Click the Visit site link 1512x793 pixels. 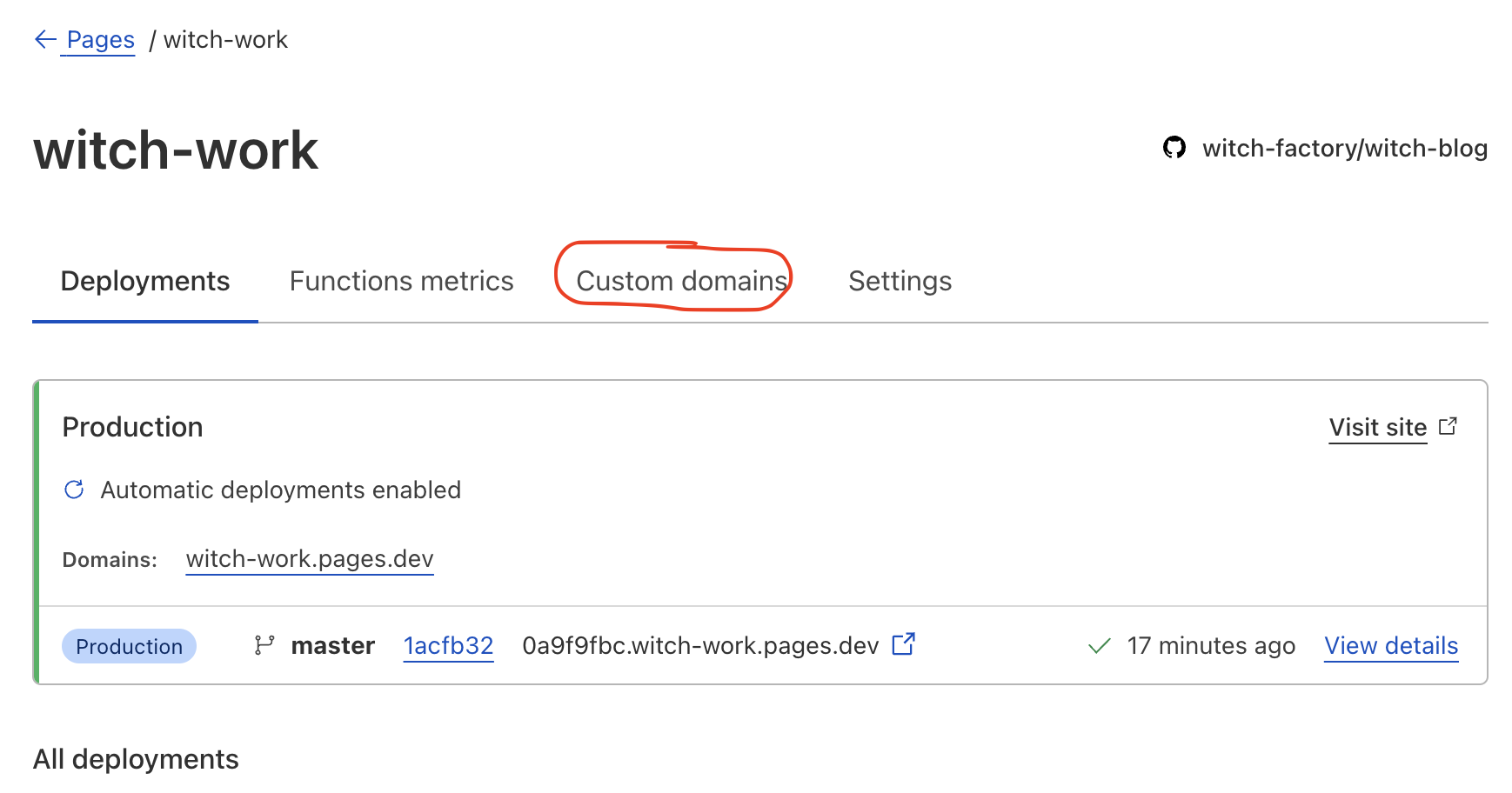click(x=1376, y=427)
